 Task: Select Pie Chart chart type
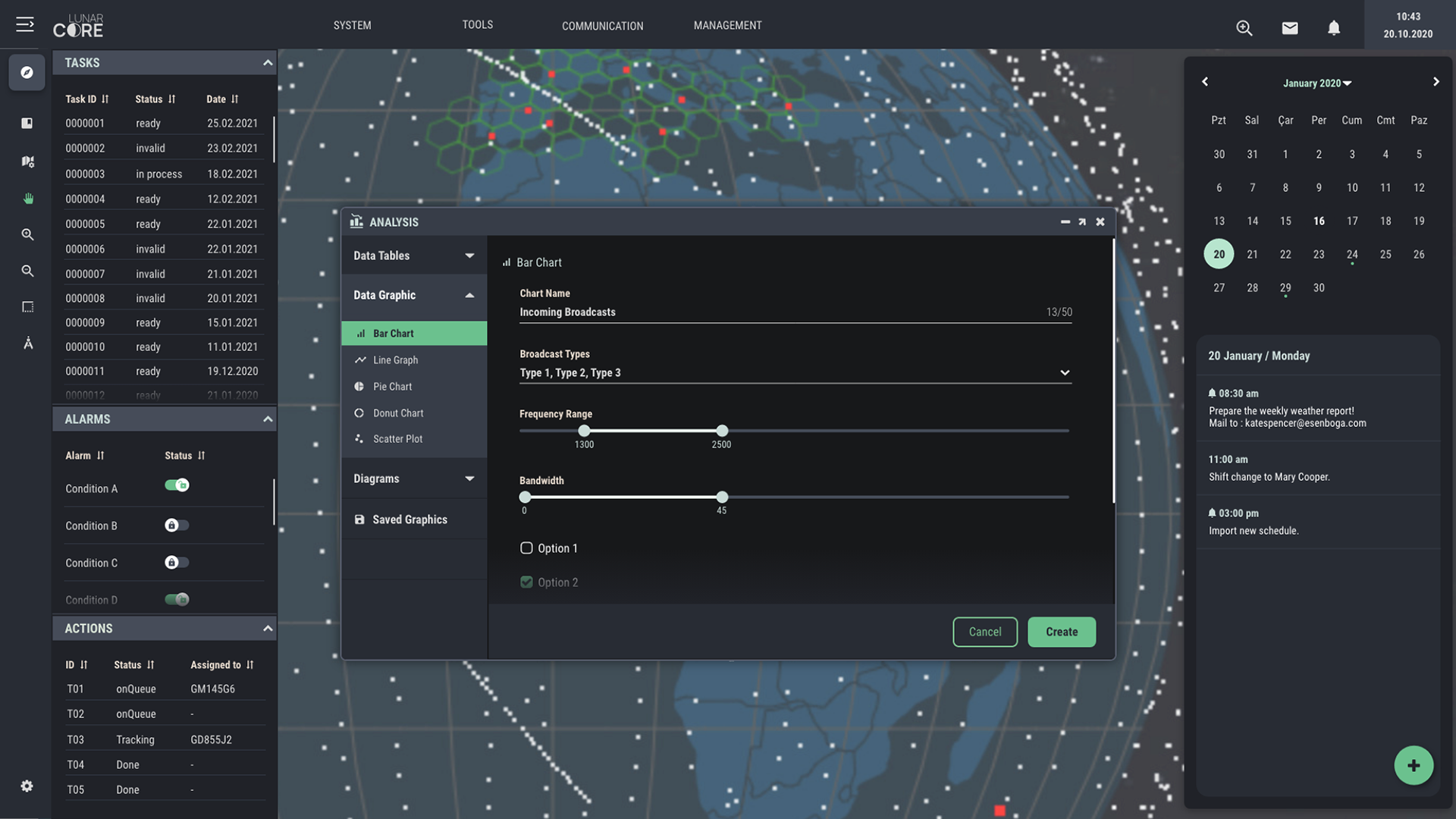[414, 387]
